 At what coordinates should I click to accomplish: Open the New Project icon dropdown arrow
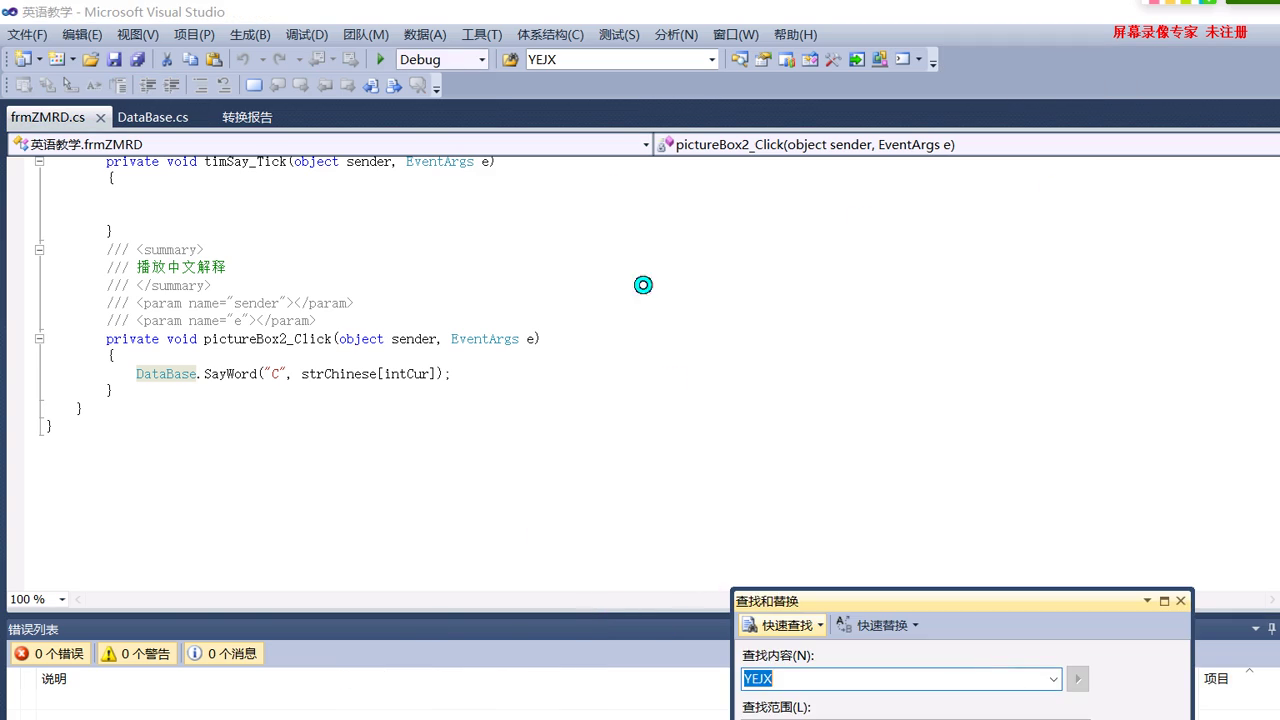pyautogui.click(x=39, y=59)
